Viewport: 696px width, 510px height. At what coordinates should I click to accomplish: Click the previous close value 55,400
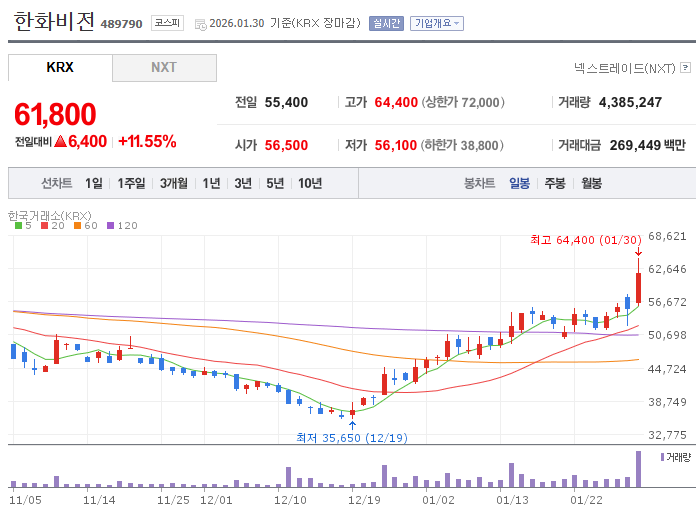pos(286,103)
